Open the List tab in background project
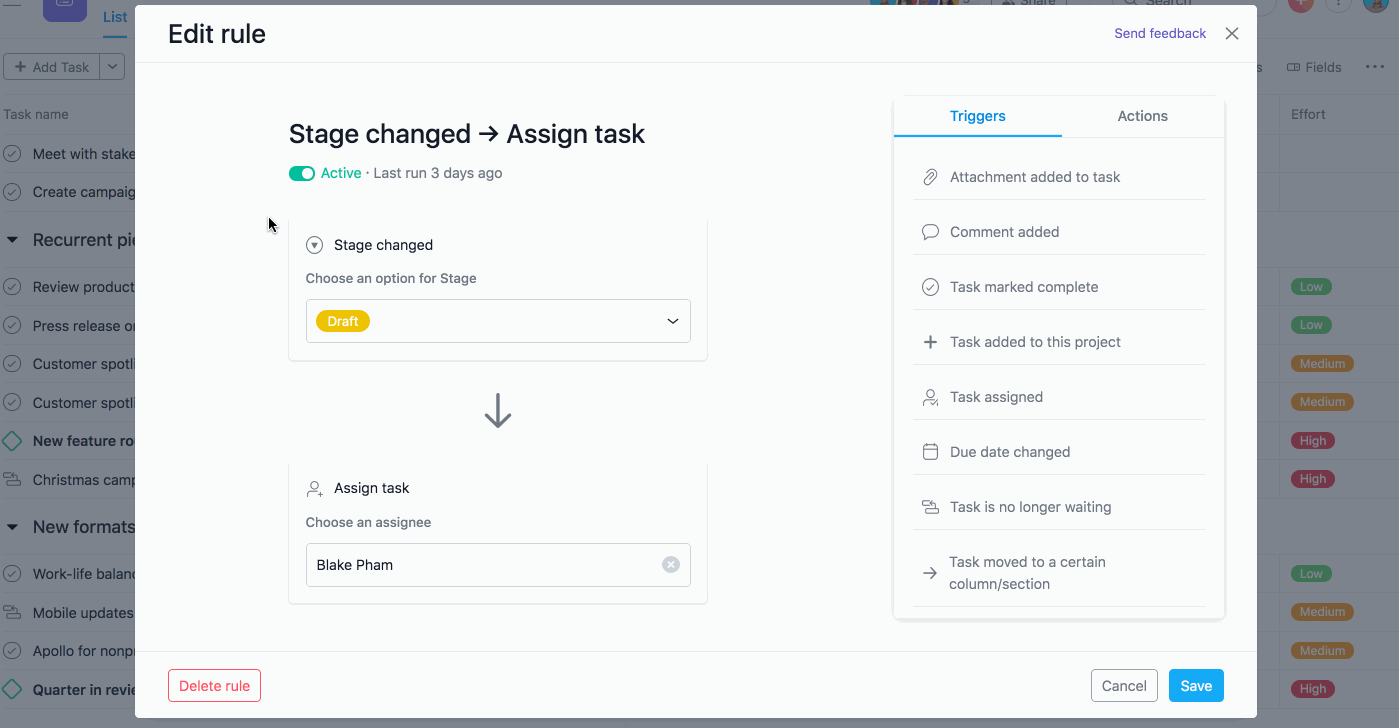The height and width of the screenshot is (728, 1399). [115, 17]
